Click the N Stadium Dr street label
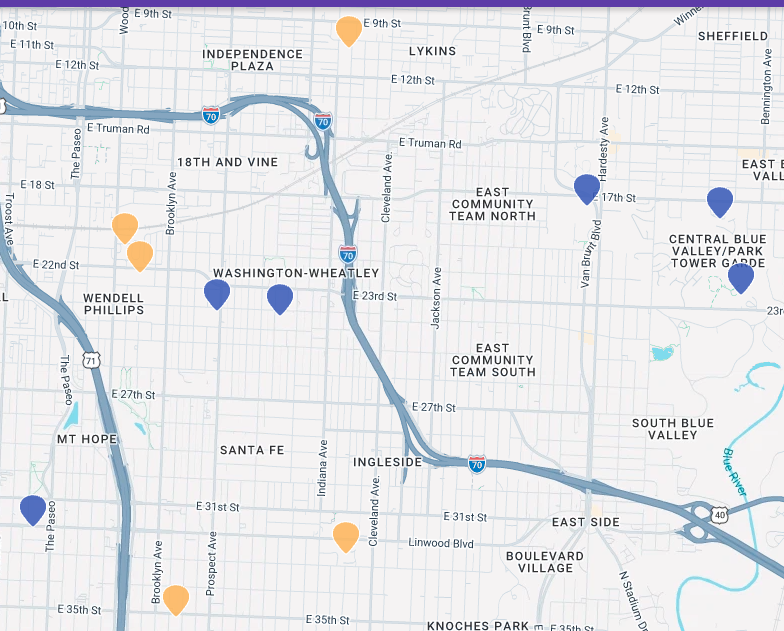Viewport: 784px width, 631px height. click(634, 600)
